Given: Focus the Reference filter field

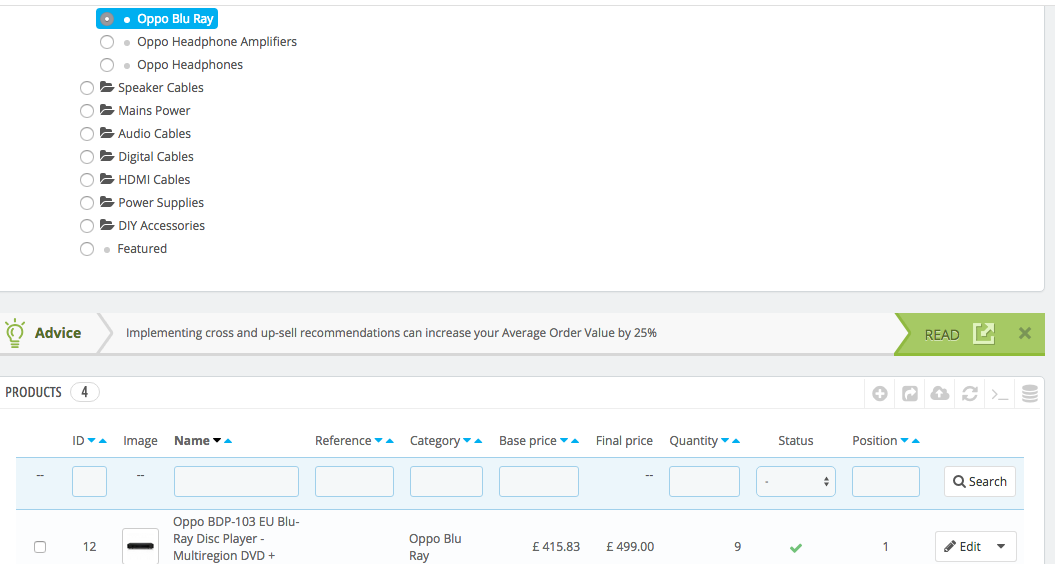Looking at the screenshot, I should [354, 481].
